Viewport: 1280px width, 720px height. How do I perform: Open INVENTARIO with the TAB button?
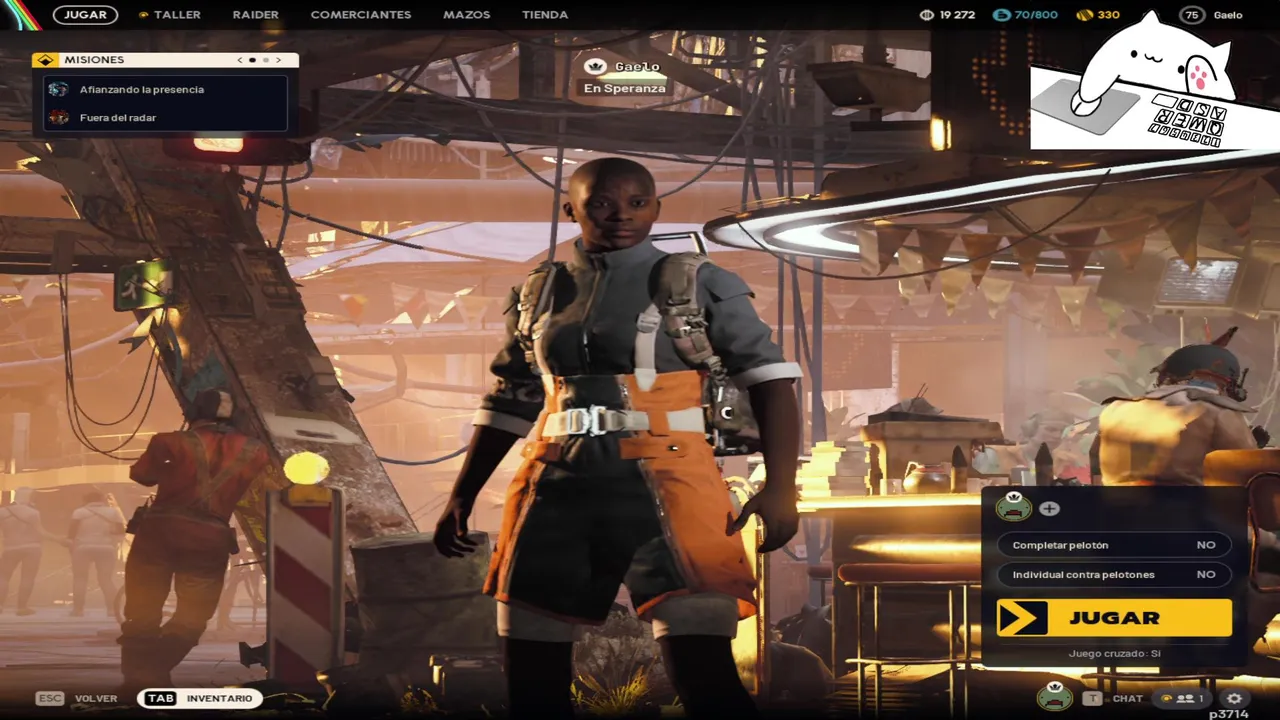coord(200,698)
